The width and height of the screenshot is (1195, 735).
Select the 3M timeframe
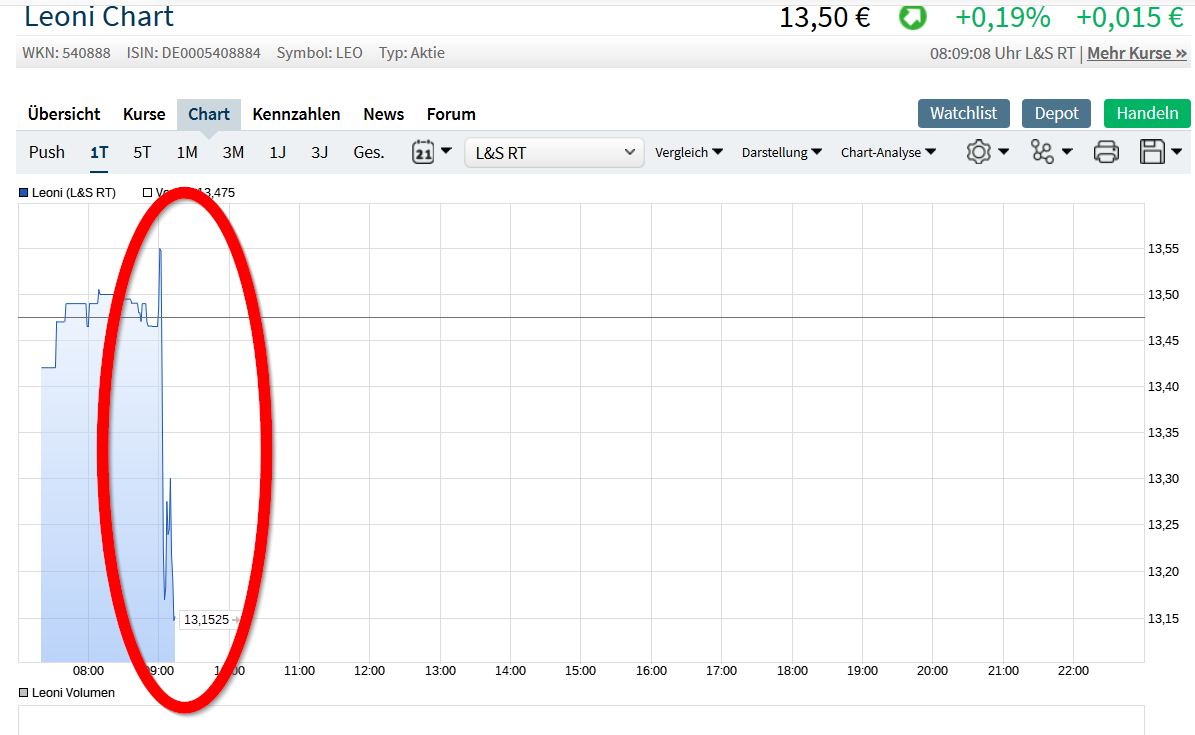(233, 152)
